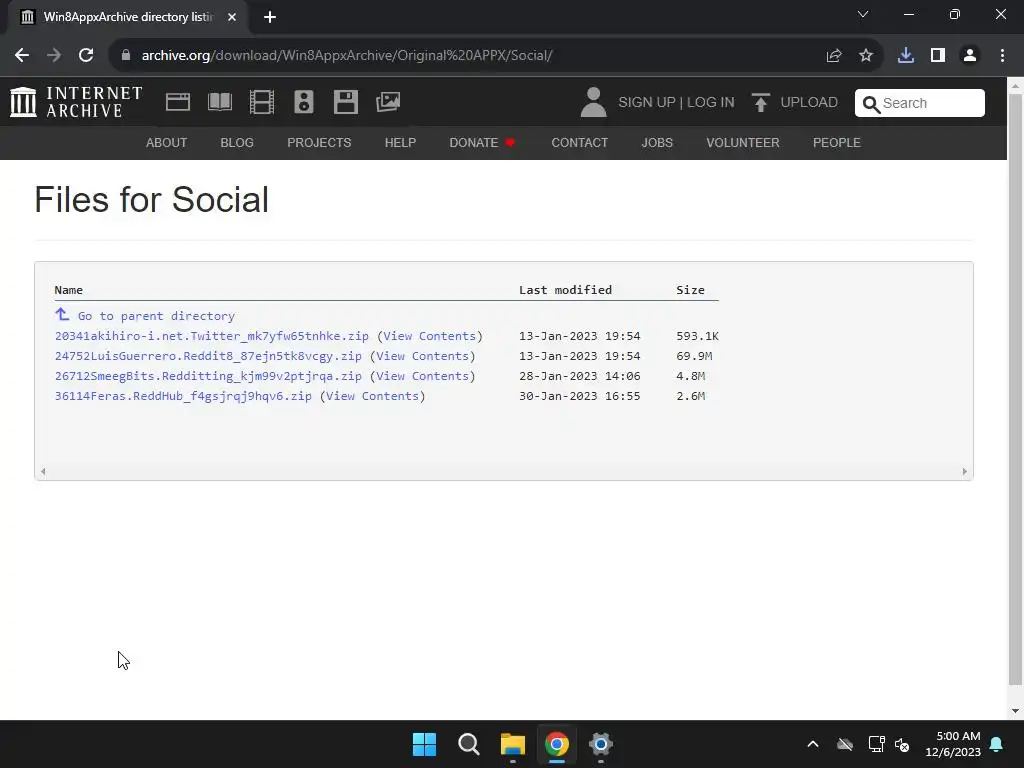Click the Chrome taskbar icon
1024x768 pixels.
click(556, 744)
